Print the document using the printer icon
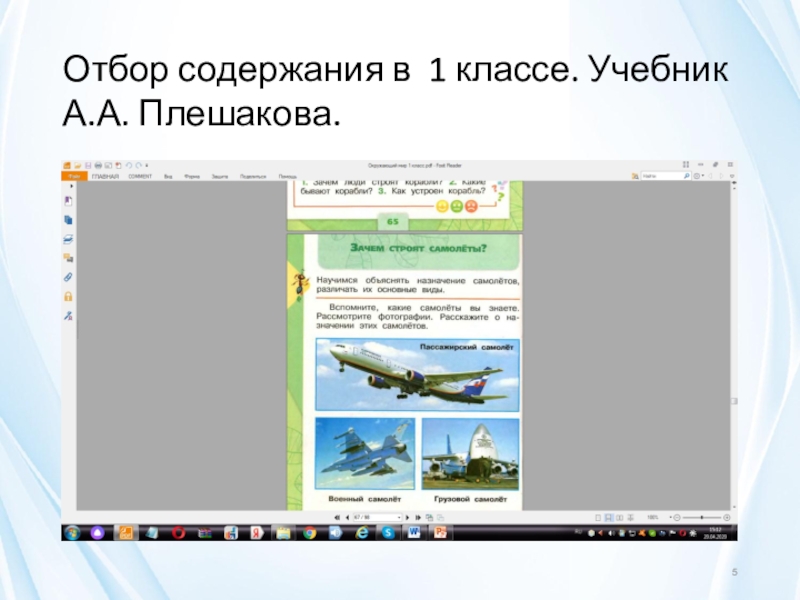Image resolution: width=800 pixels, height=600 pixels. click(x=98, y=165)
